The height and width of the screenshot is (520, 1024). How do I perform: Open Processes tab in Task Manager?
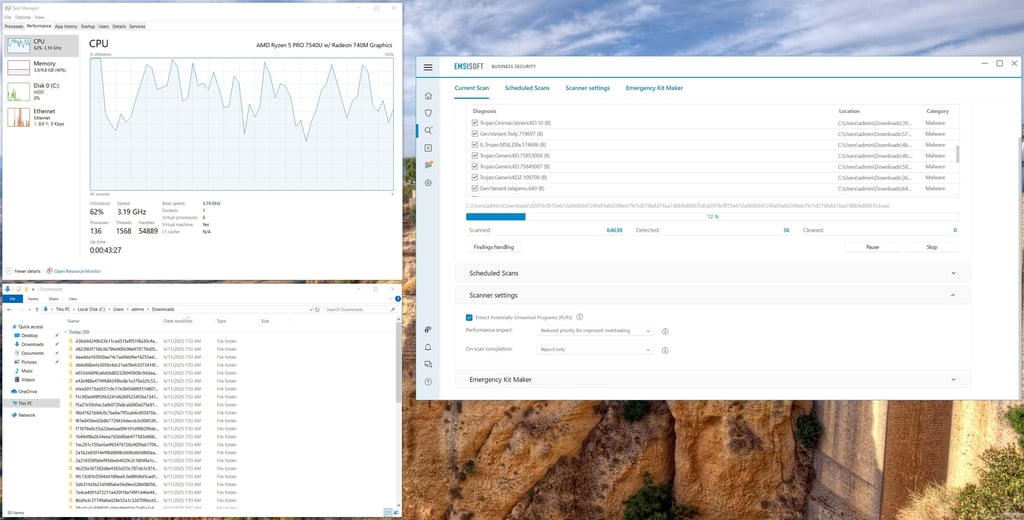(x=14, y=27)
